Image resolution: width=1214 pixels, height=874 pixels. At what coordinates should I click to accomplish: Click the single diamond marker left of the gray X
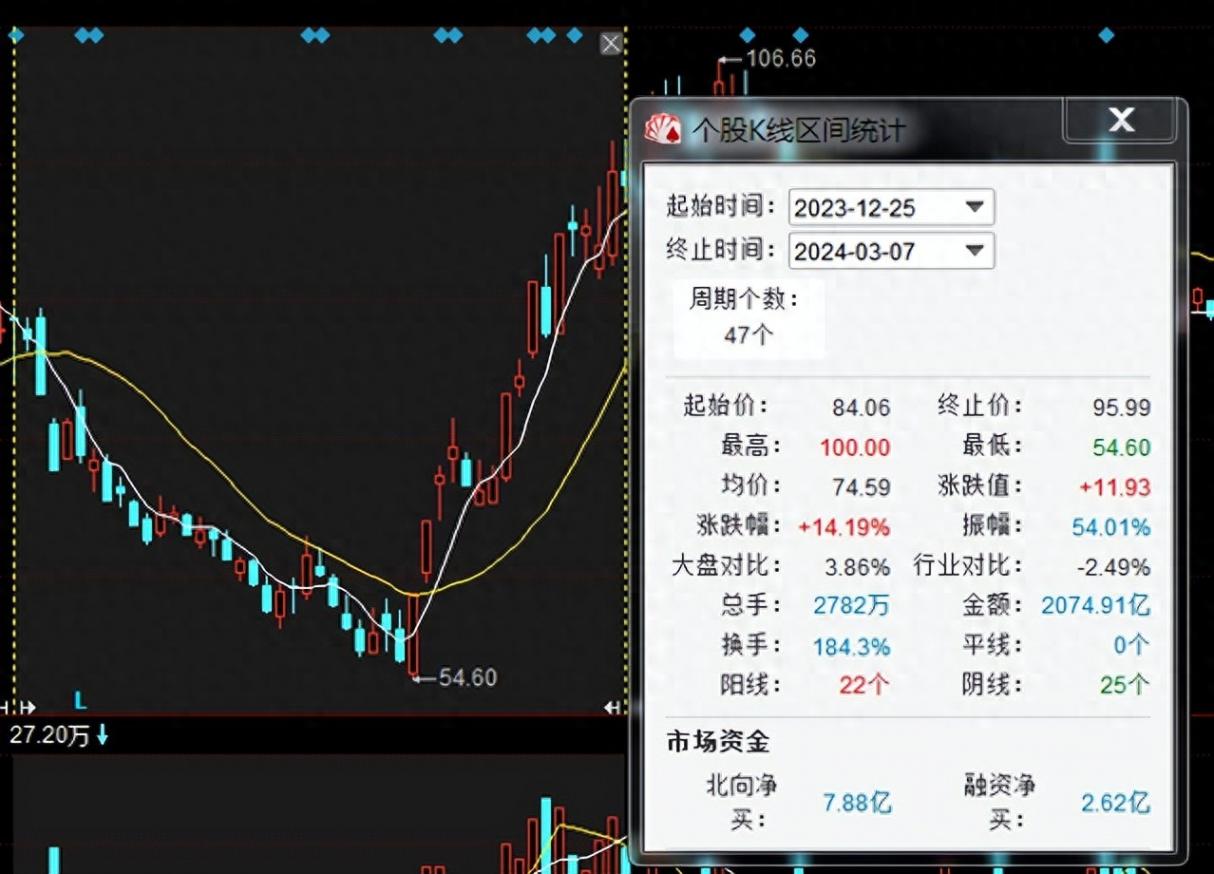574,35
